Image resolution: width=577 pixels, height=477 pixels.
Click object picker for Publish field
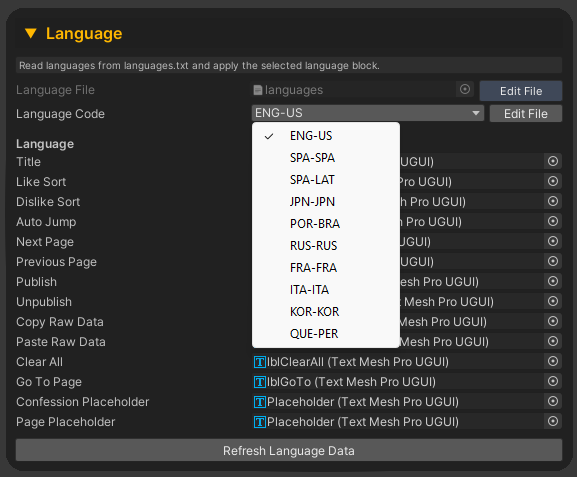[553, 281]
